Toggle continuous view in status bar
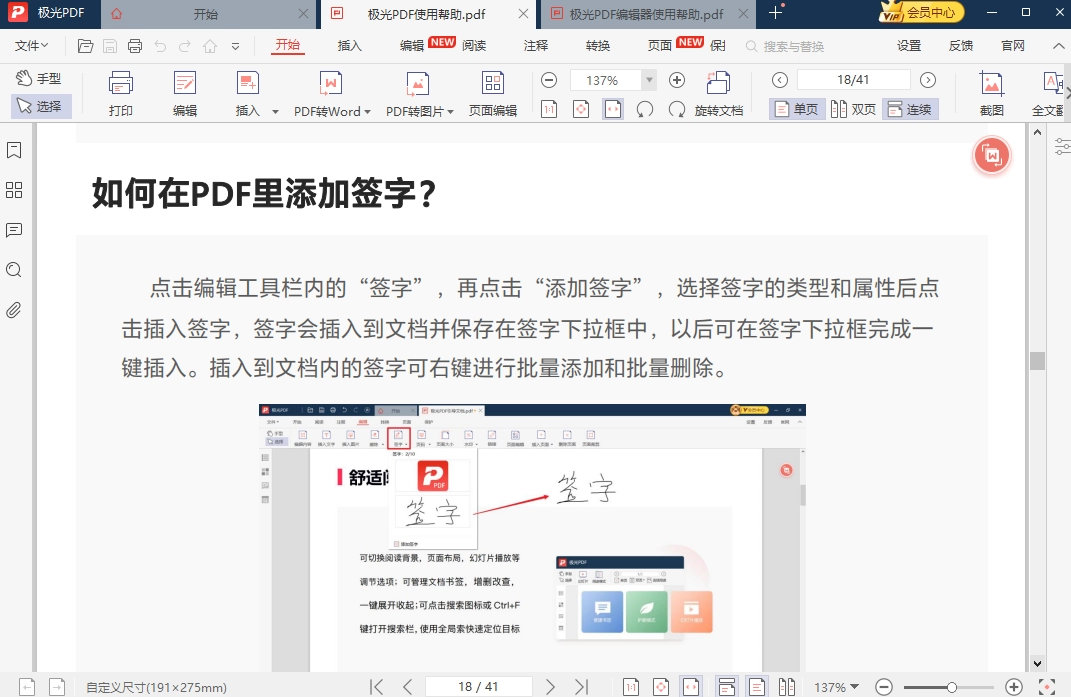The width and height of the screenshot is (1071, 697). coord(726,687)
